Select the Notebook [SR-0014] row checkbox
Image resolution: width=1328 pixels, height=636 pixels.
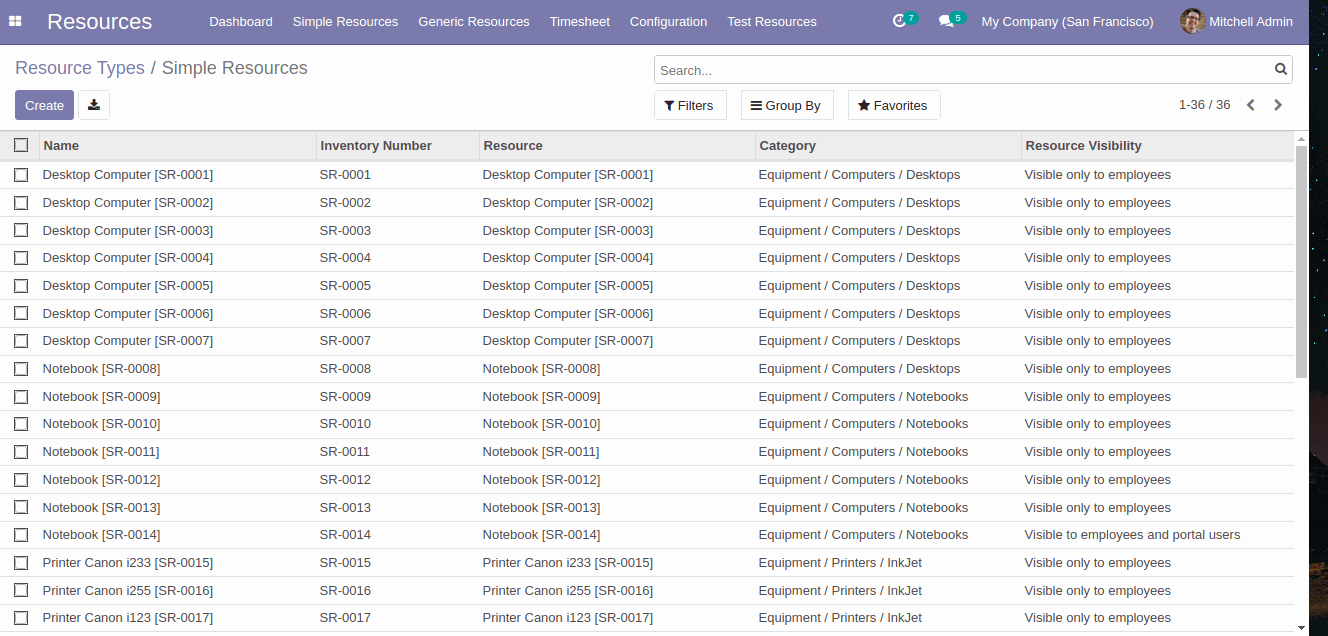(21, 535)
